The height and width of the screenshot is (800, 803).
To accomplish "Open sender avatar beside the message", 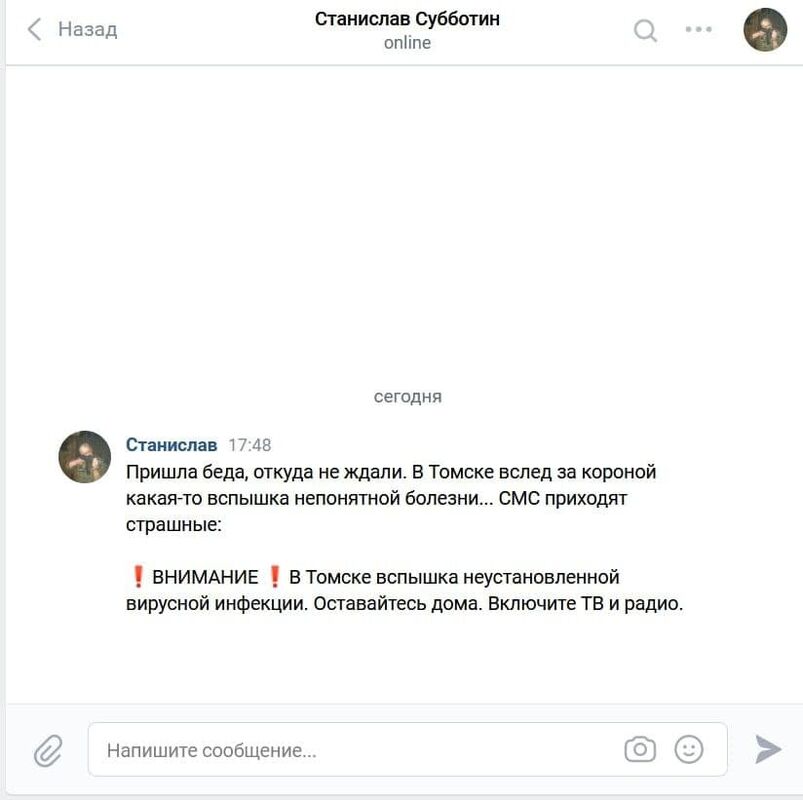I will click(x=84, y=456).
